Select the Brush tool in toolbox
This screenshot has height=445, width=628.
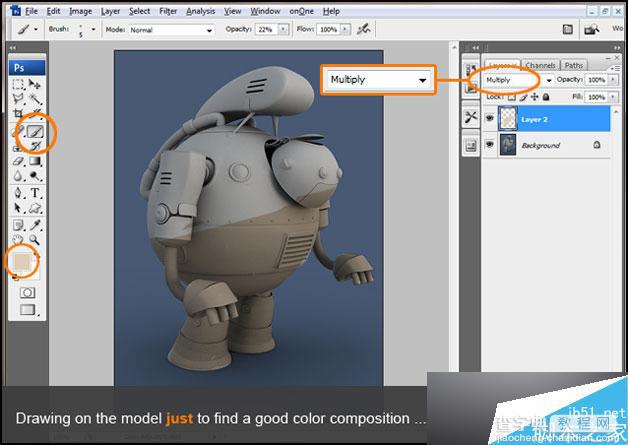pos(35,131)
